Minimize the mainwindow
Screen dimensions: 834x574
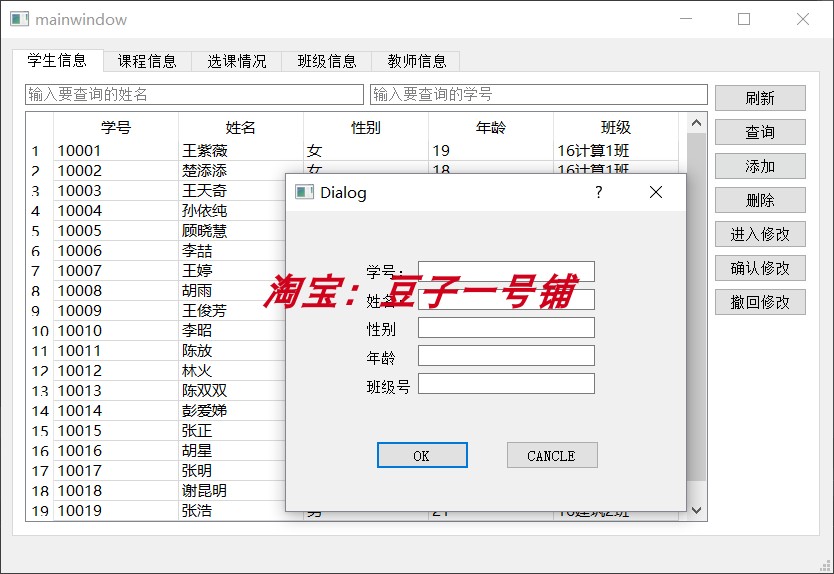(x=686, y=19)
